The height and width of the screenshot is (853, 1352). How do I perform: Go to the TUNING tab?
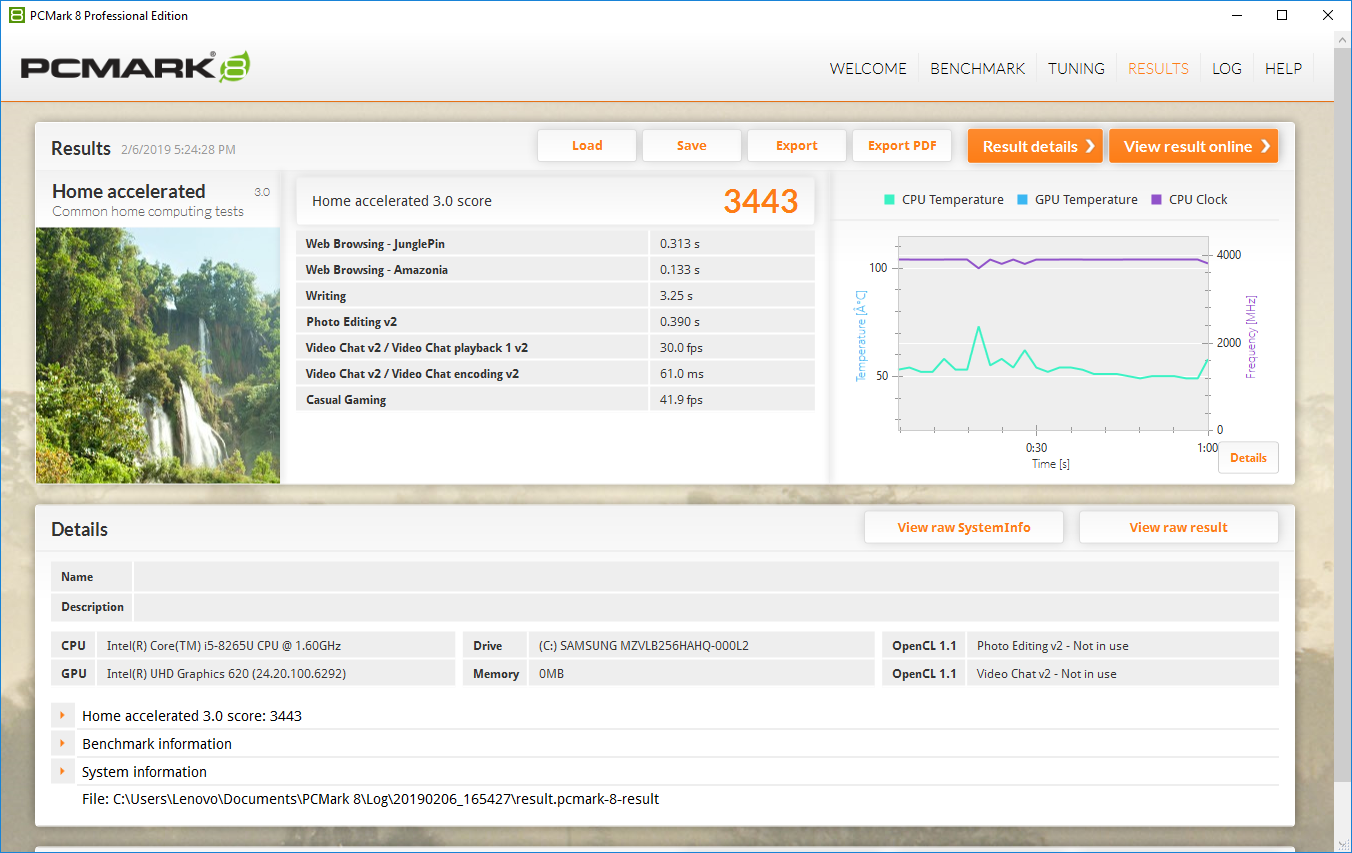coord(1076,69)
